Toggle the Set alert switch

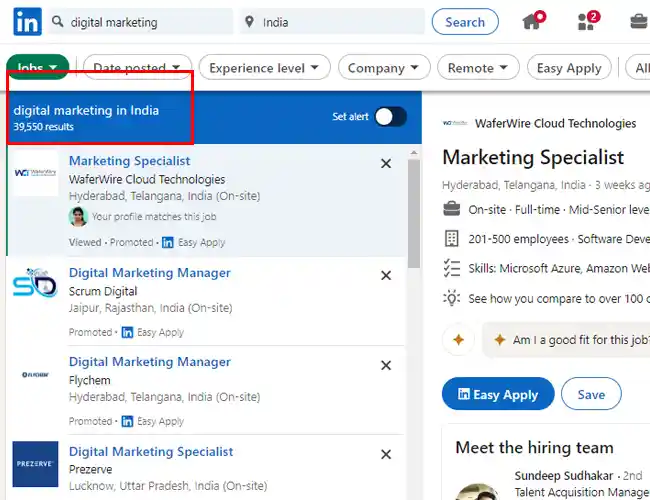pos(390,117)
